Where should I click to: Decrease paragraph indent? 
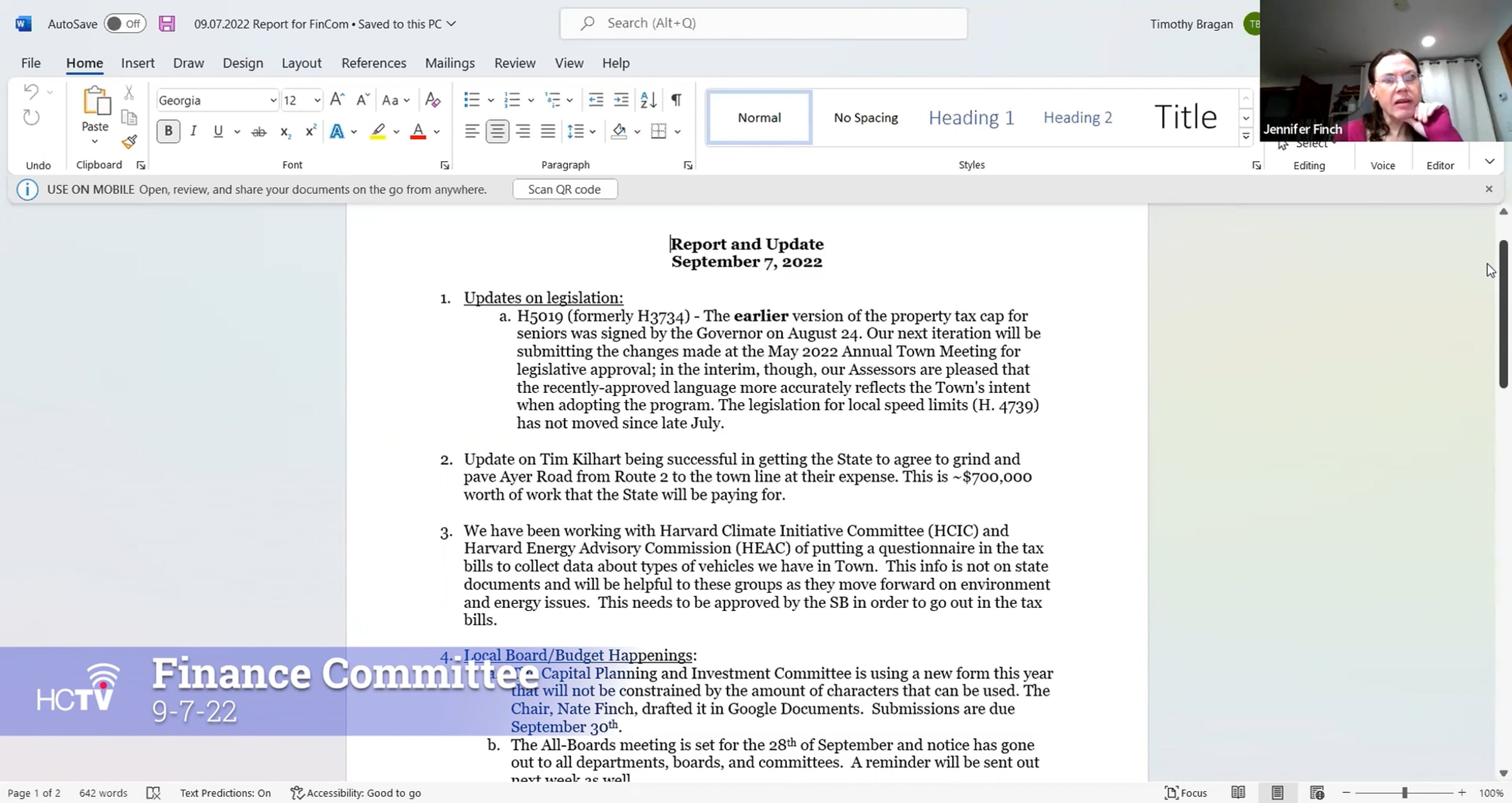tap(595, 100)
